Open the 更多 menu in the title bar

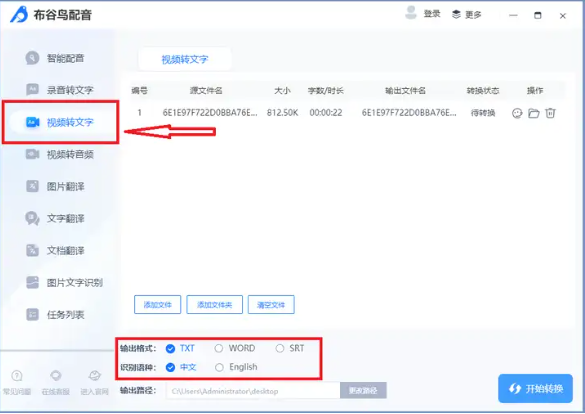pos(467,15)
